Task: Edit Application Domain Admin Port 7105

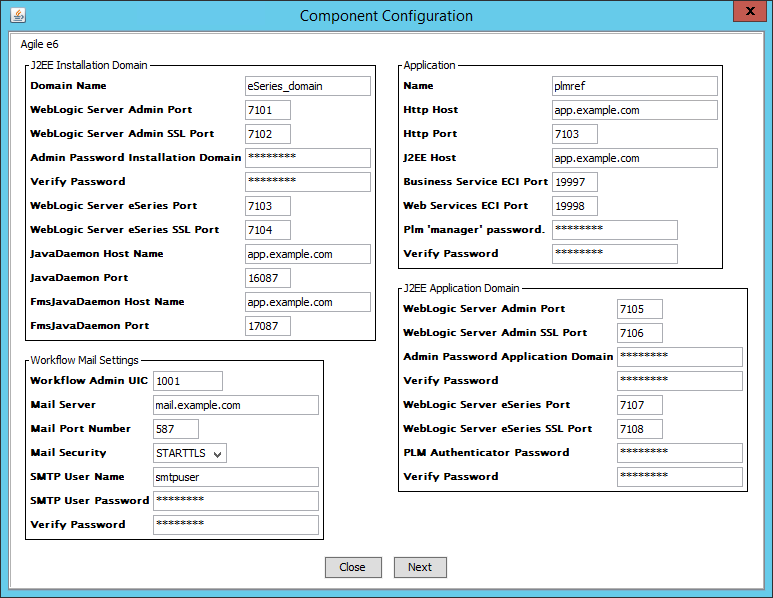Action: [x=640, y=309]
